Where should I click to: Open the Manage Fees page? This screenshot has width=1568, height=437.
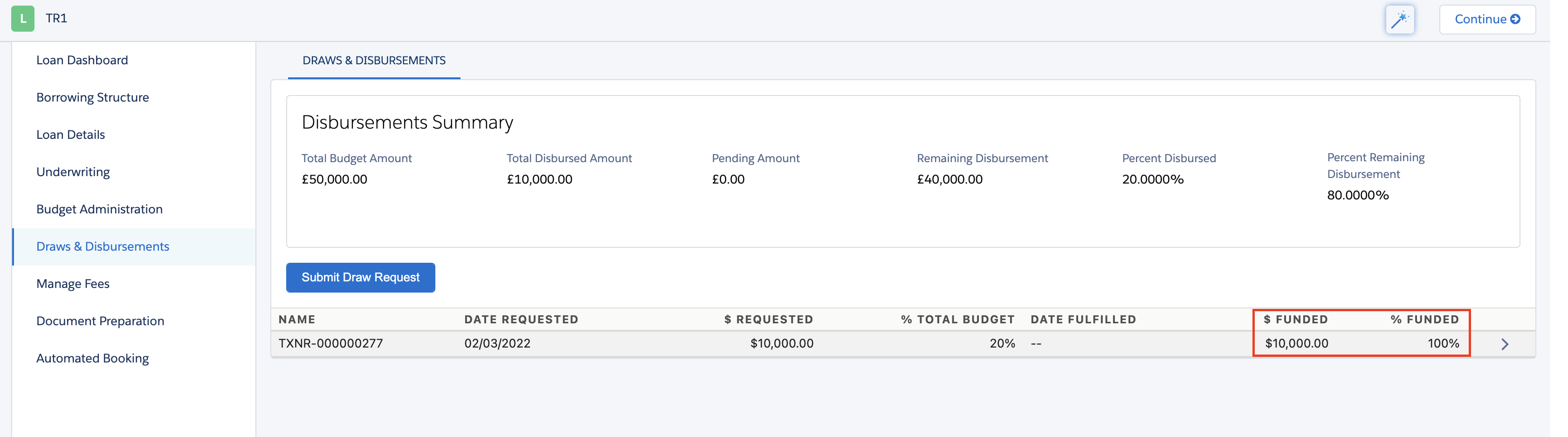tap(72, 283)
